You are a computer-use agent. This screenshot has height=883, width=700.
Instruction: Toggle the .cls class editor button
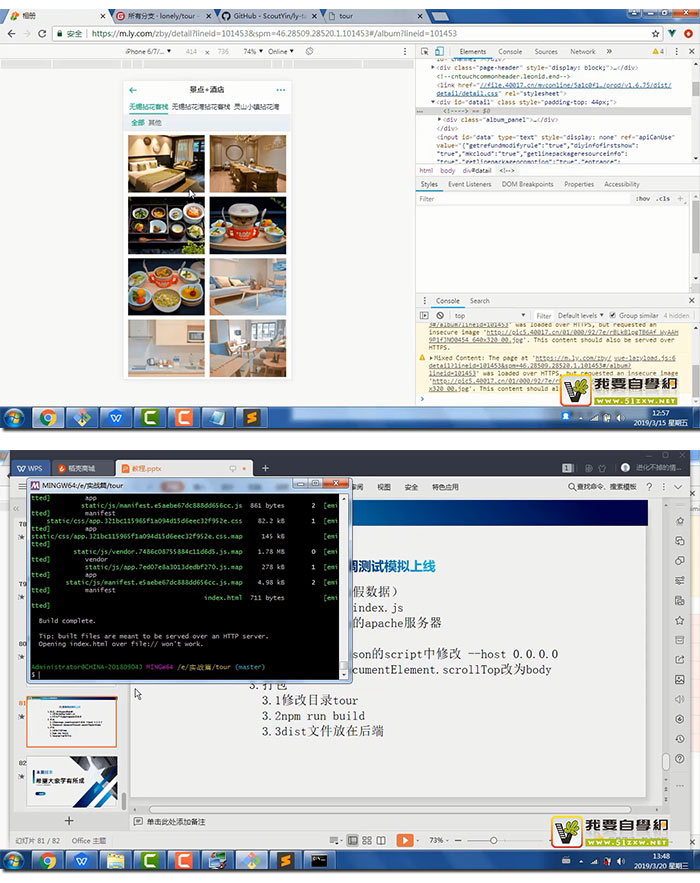(663, 199)
